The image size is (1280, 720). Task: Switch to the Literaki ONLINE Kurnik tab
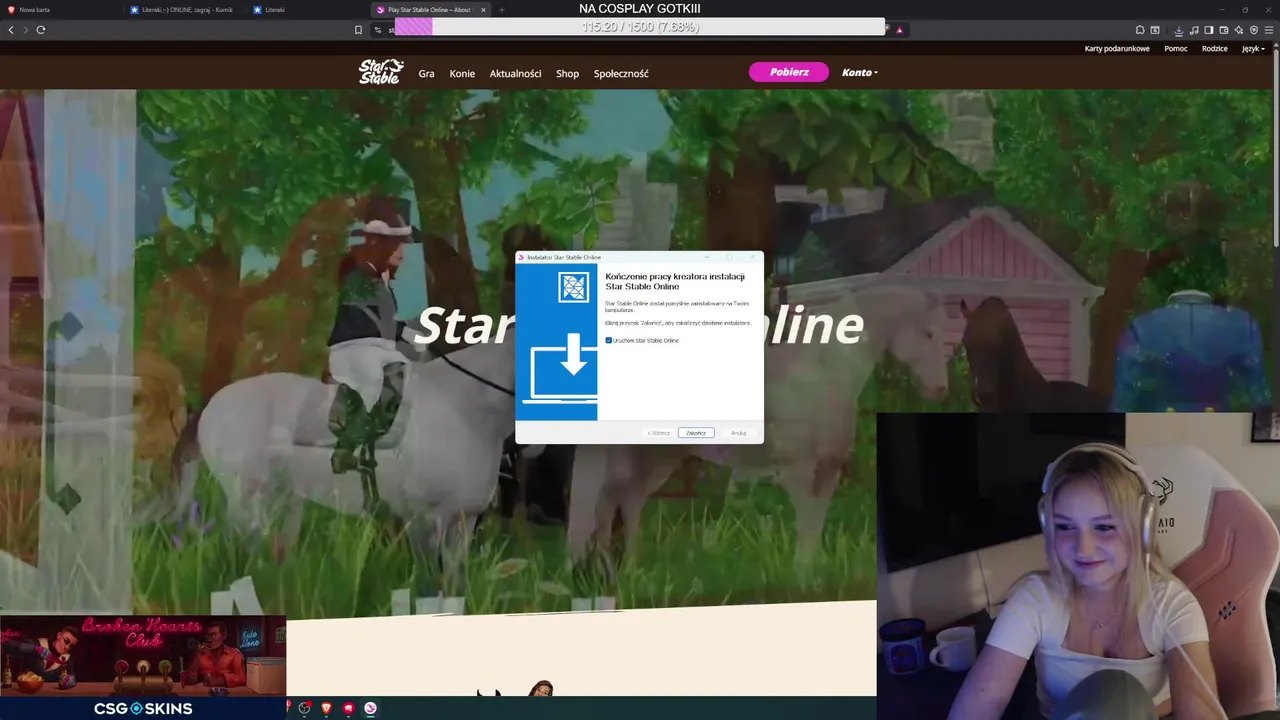pyautogui.click(x=187, y=9)
